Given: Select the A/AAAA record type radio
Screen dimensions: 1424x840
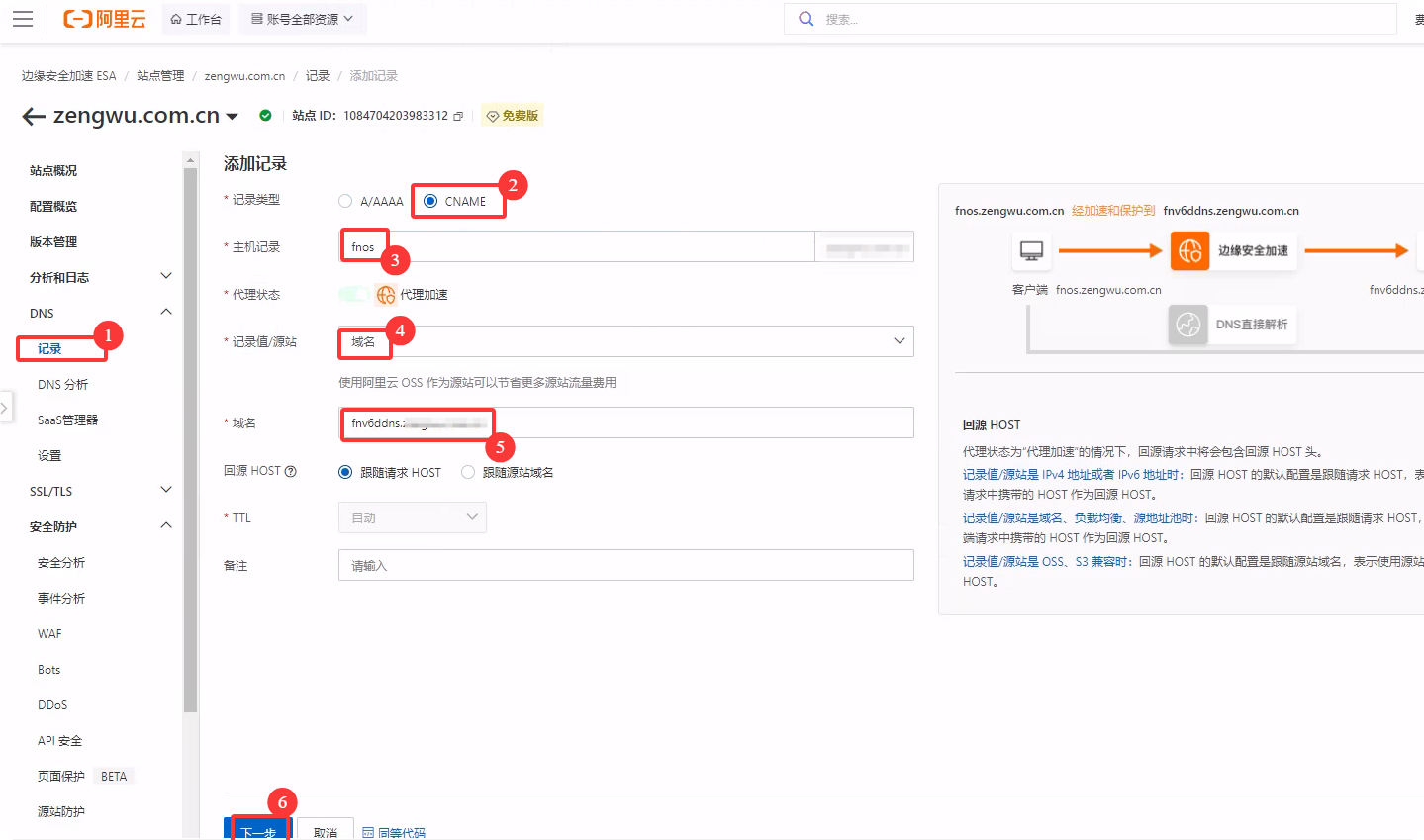Looking at the screenshot, I should pyautogui.click(x=345, y=201).
